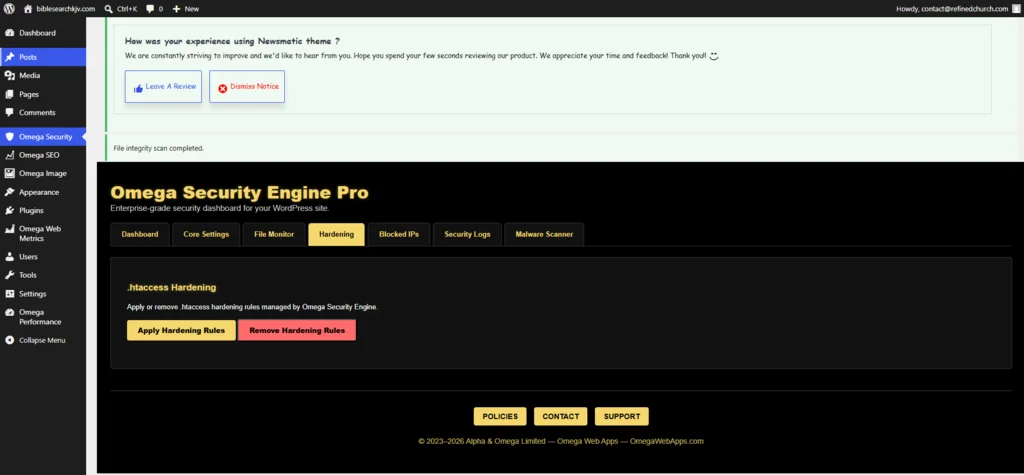
Task: Click the Omega SEO chart icon
Action: click(x=9, y=156)
